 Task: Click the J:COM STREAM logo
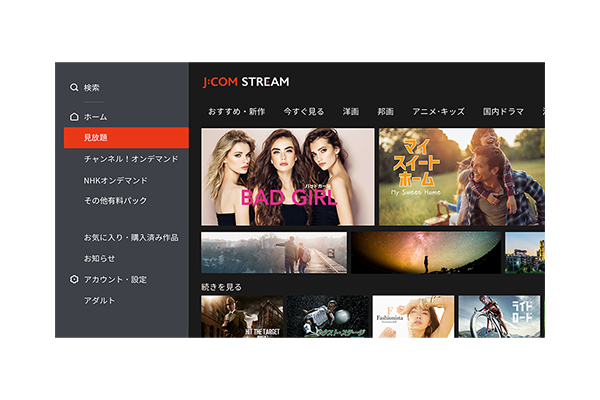[x=246, y=82]
